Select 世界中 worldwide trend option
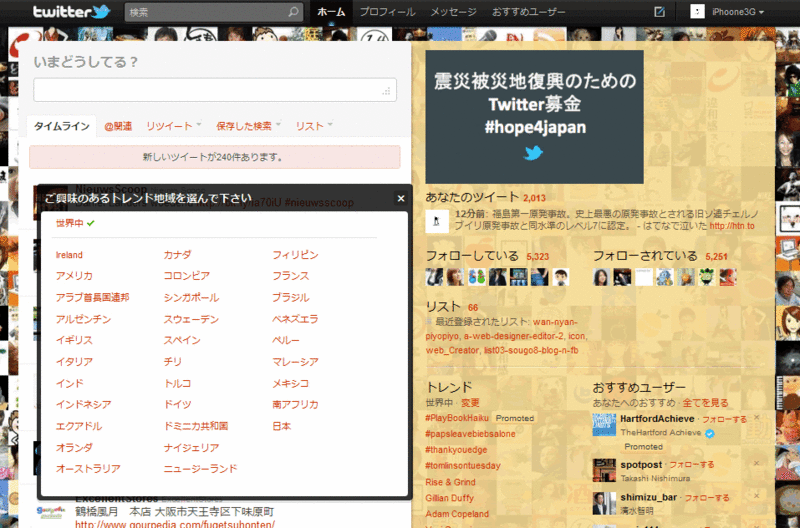Viewport: 800px width, 528px height. pos(69,223)
